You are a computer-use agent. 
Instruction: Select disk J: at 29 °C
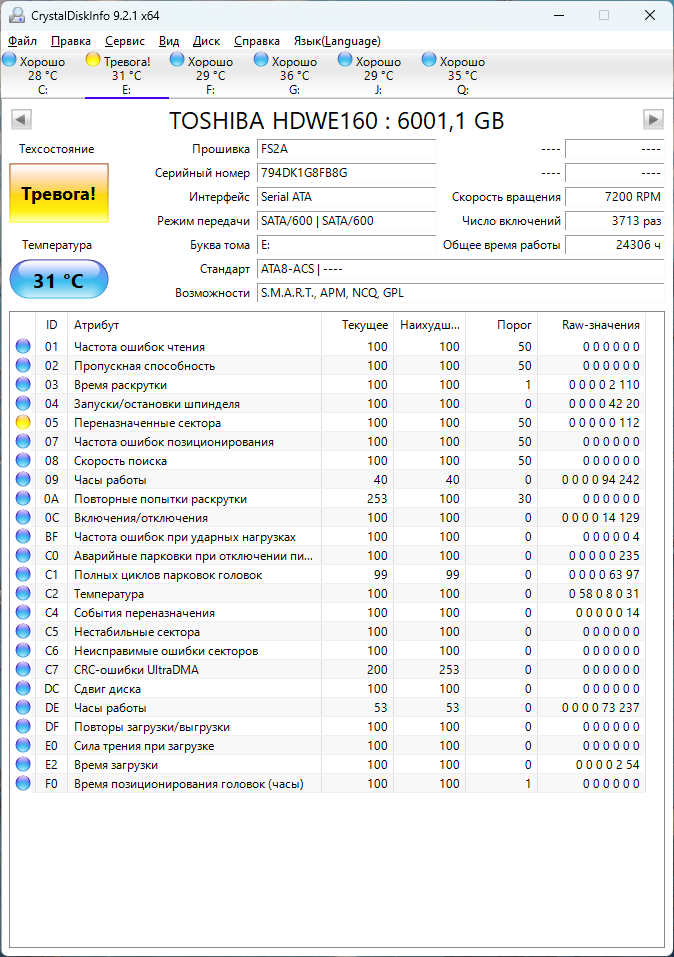point(378,74)
